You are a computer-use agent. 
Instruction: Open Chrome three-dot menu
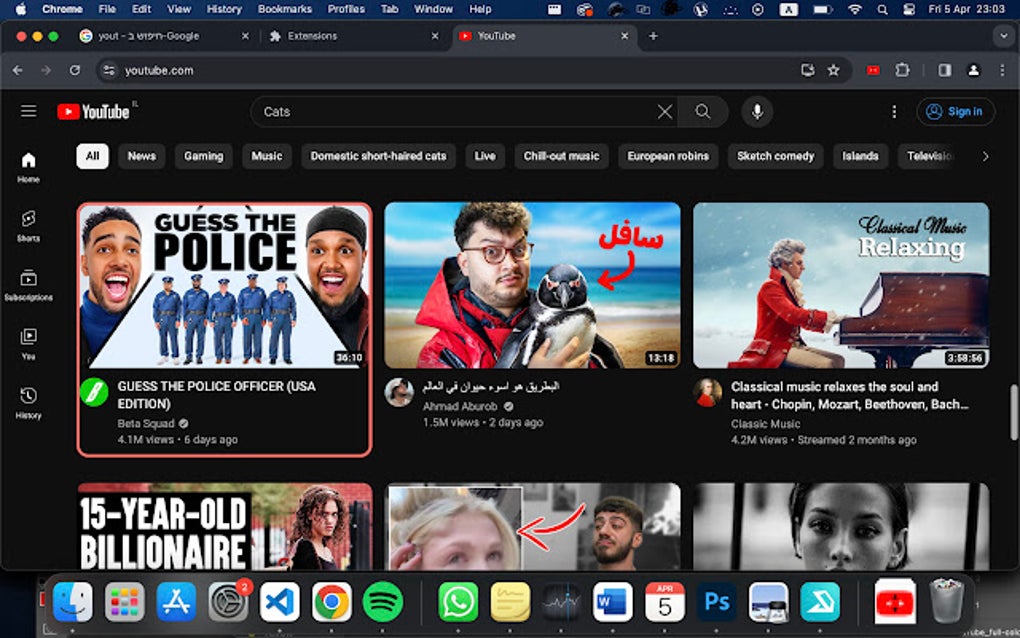click(x=1002, y=70)
